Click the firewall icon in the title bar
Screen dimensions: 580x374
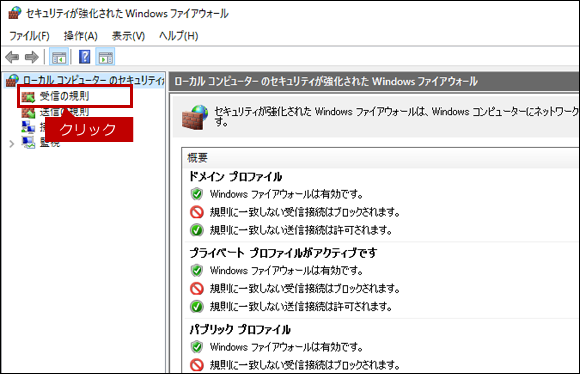15,13
